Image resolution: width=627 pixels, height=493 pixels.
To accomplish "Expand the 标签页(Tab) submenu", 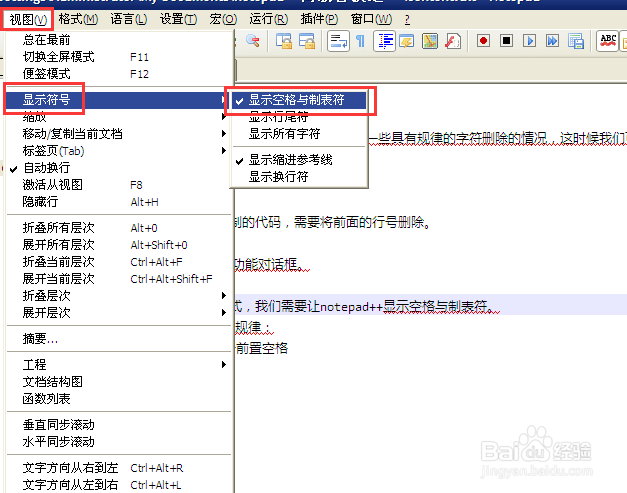I will [119, 151].
